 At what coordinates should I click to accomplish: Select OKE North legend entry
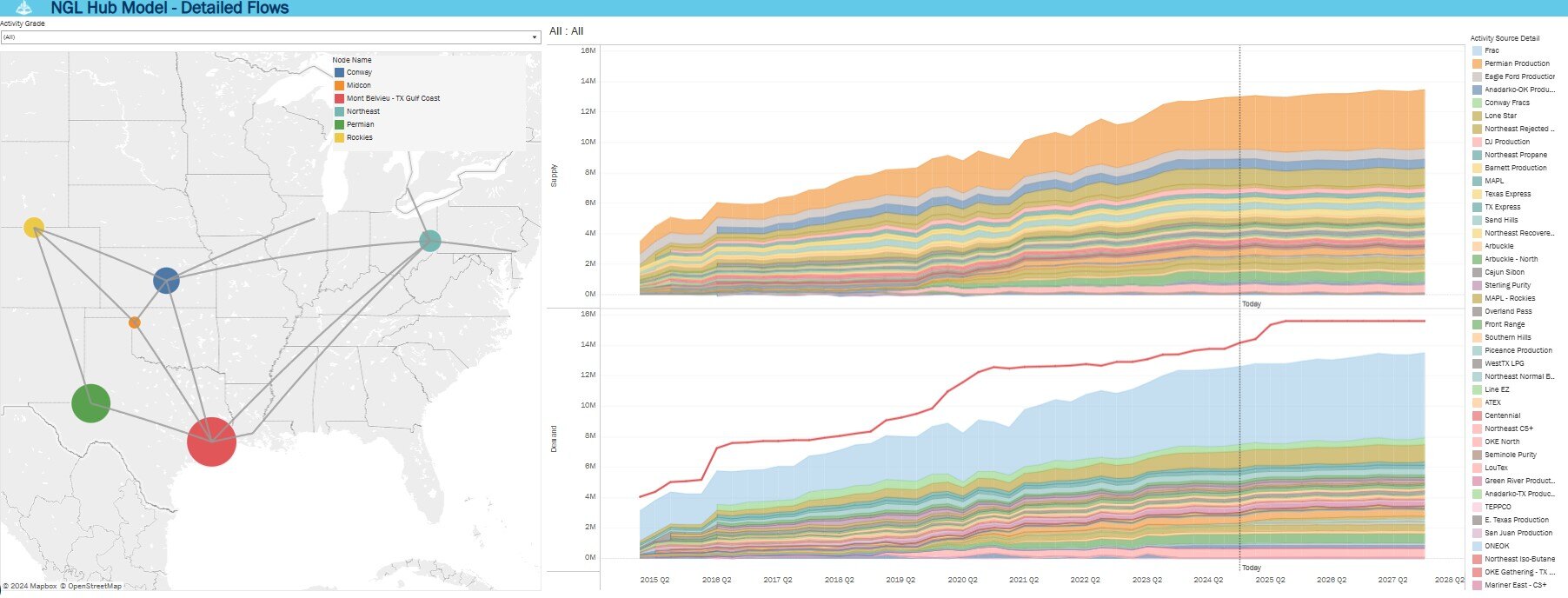(x=1502, y=442)
